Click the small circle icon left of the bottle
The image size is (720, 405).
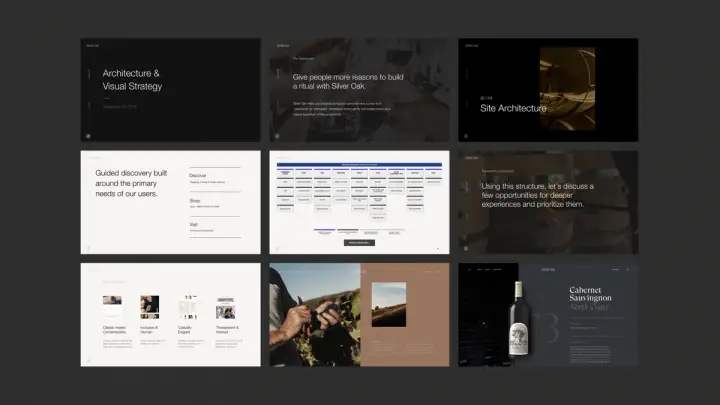484,323
